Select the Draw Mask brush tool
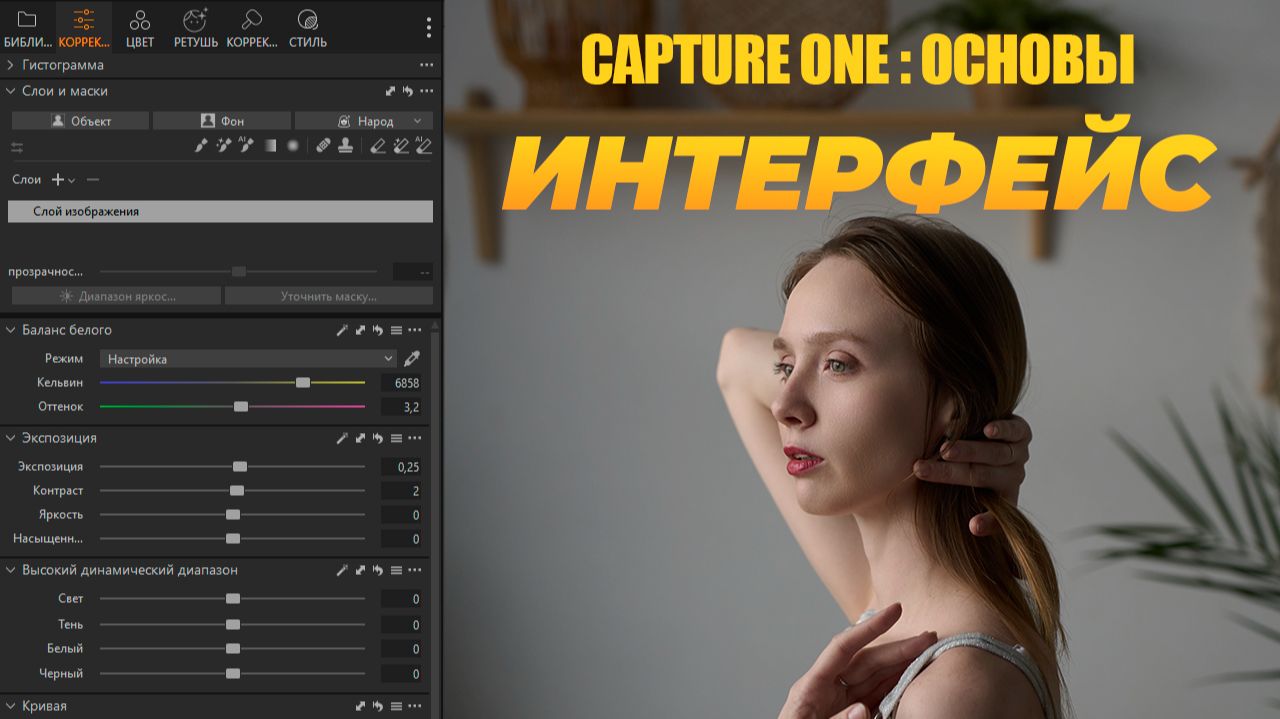Screen dimensions: 1280x719 point(200,146)
